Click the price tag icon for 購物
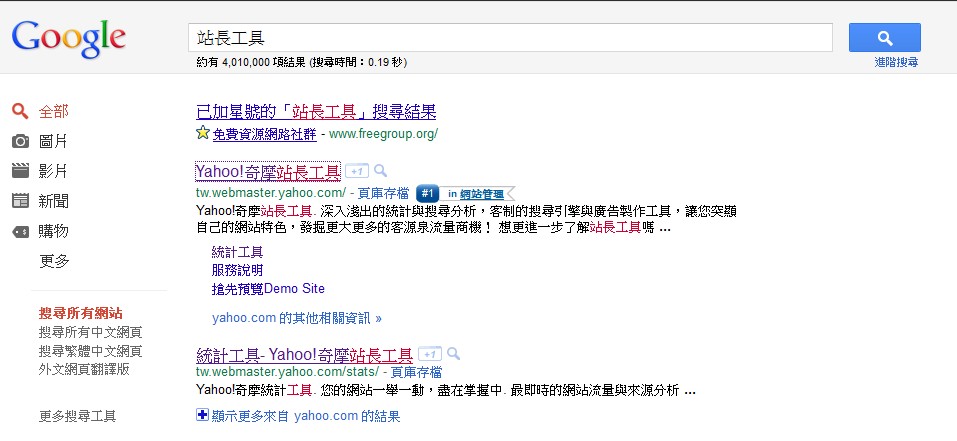Viewport: 957px width, 441px height. point(20,231)
